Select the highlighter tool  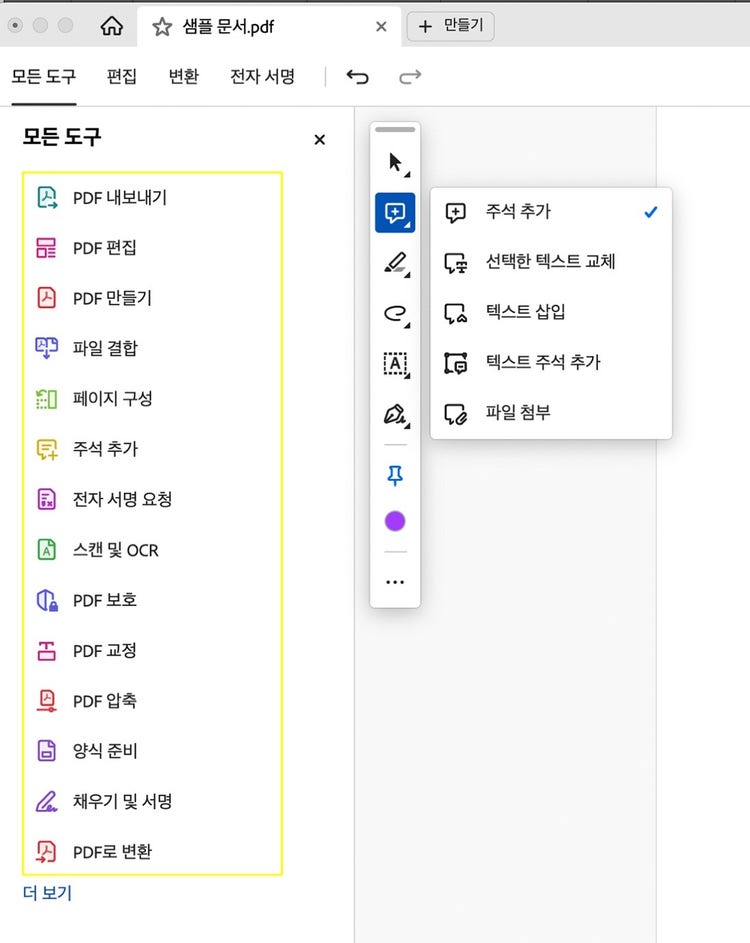[395, 263]
